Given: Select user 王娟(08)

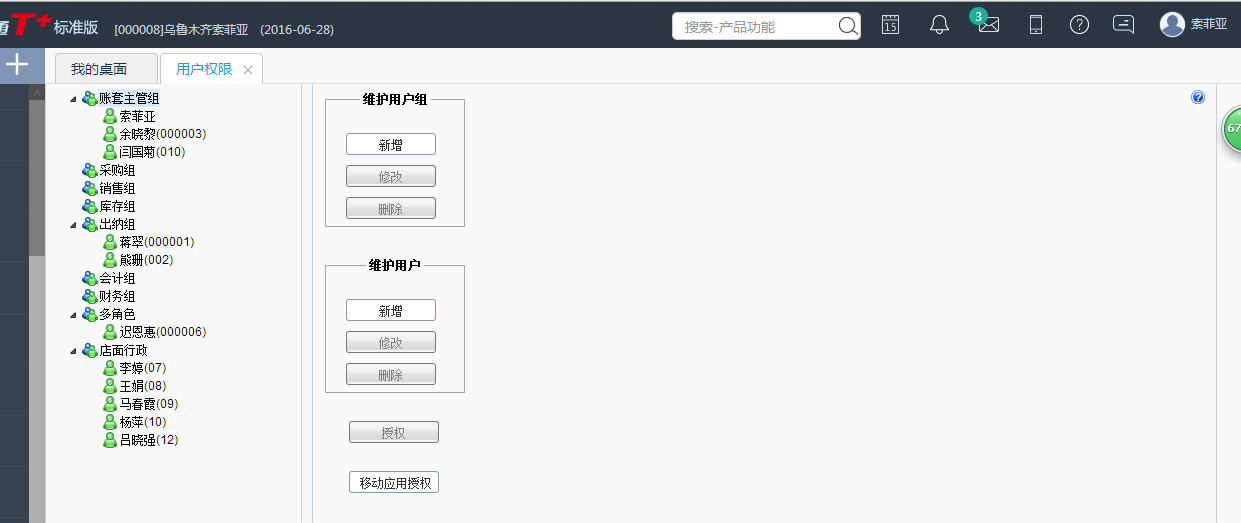Looking at the screenshot, I should tap(142, 386).
